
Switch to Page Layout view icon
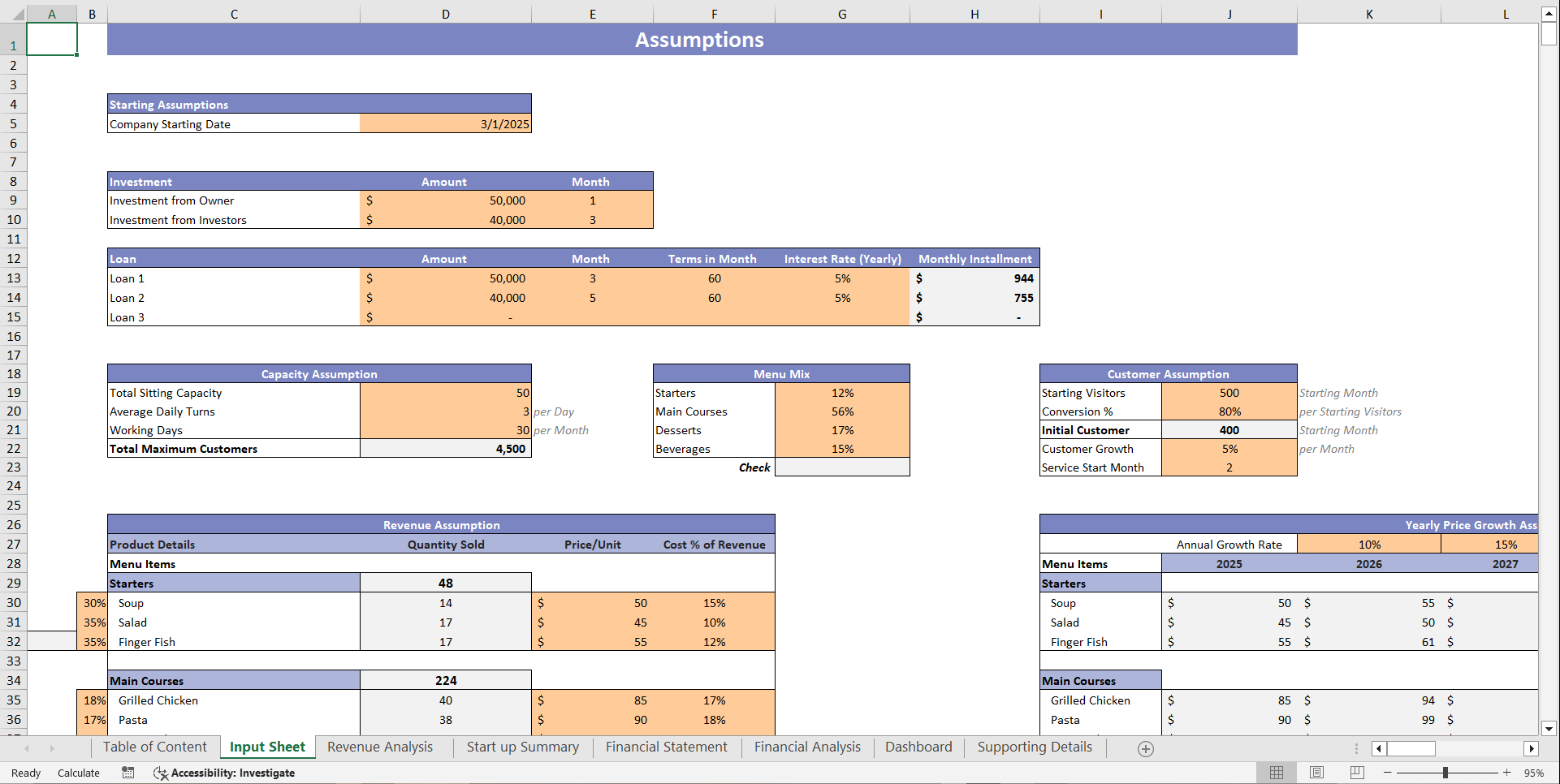[1315, 773]
